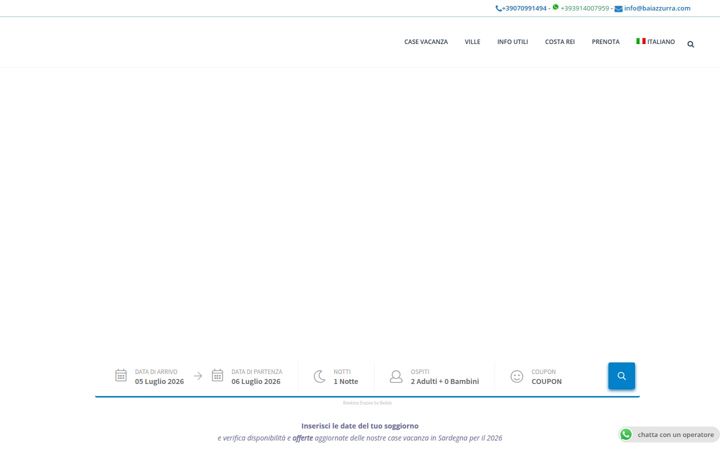Screen dimensions: 720x450
Task: Select the PRENOTA menu item
Action: pyautogui.click(x=605, y=42)
